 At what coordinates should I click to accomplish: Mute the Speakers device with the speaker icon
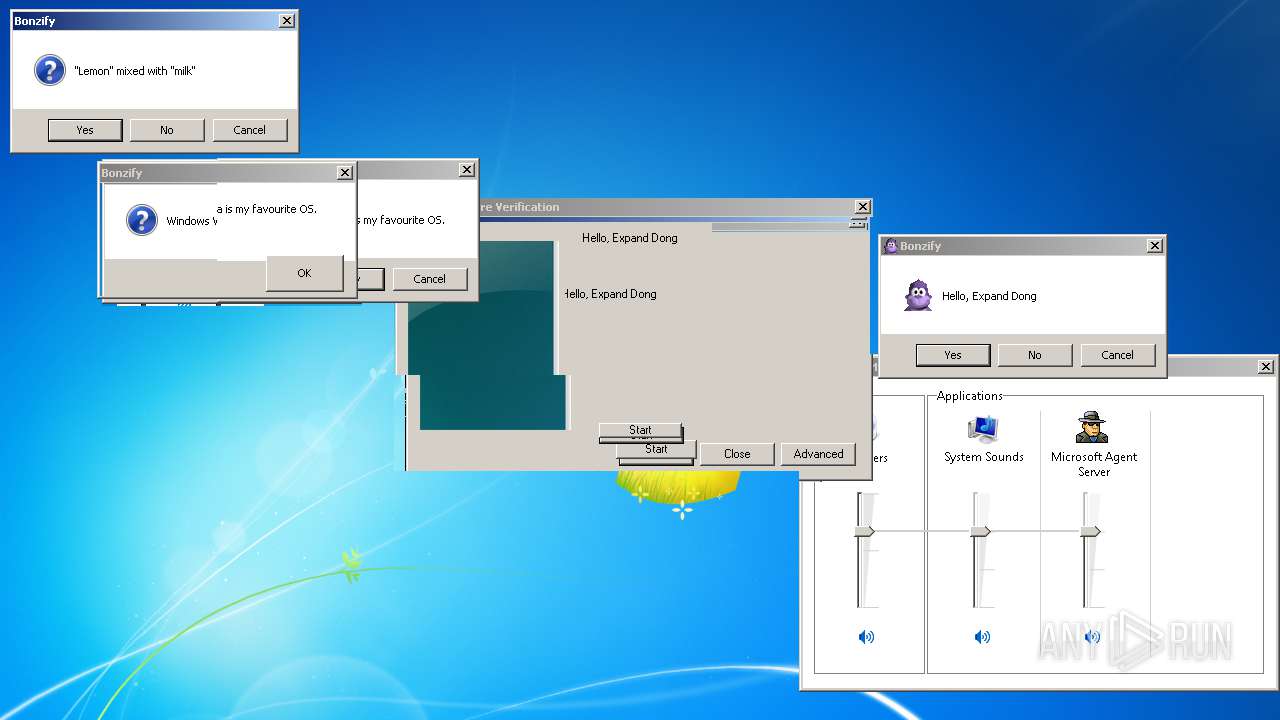[x=866, y=637]
